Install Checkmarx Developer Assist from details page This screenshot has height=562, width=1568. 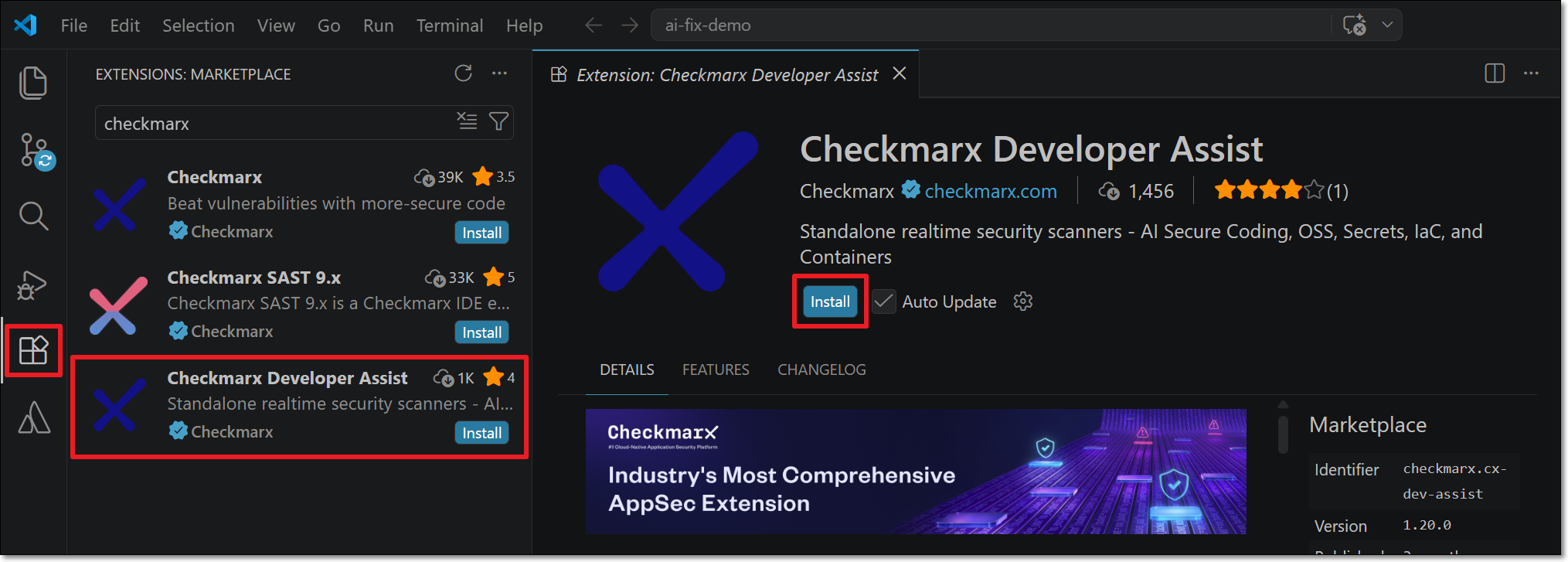point(830,301)
